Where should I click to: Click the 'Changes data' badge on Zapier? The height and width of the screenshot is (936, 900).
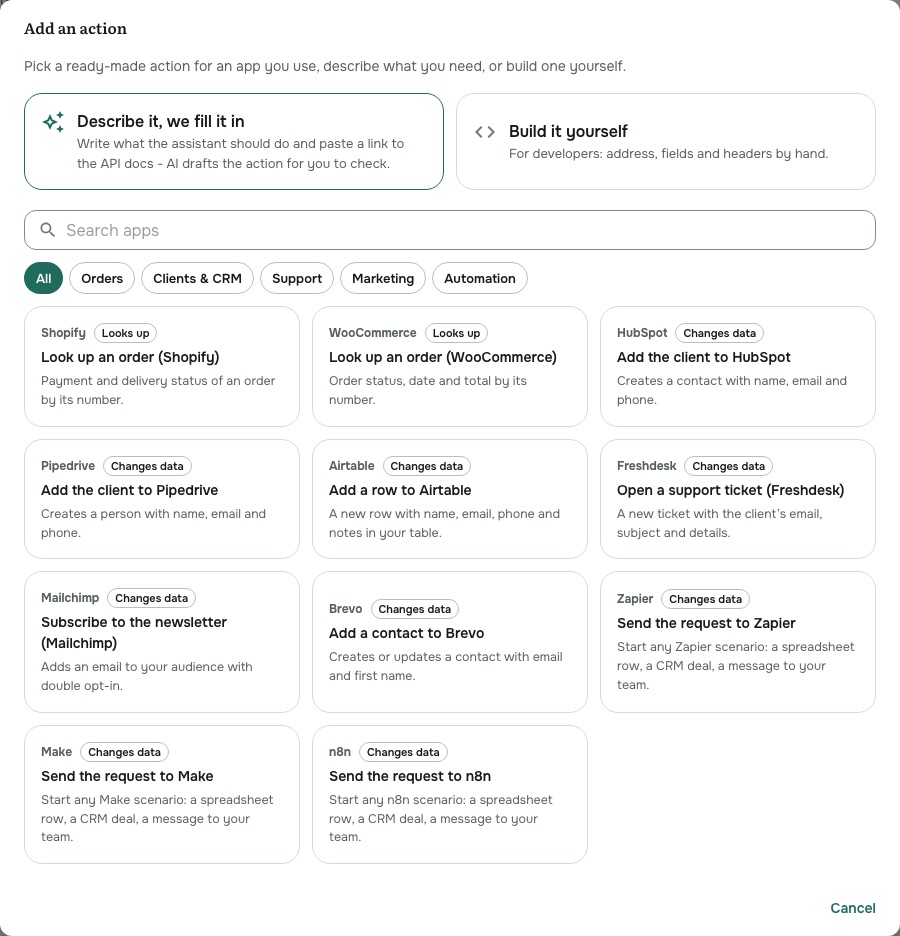(705, 599)
